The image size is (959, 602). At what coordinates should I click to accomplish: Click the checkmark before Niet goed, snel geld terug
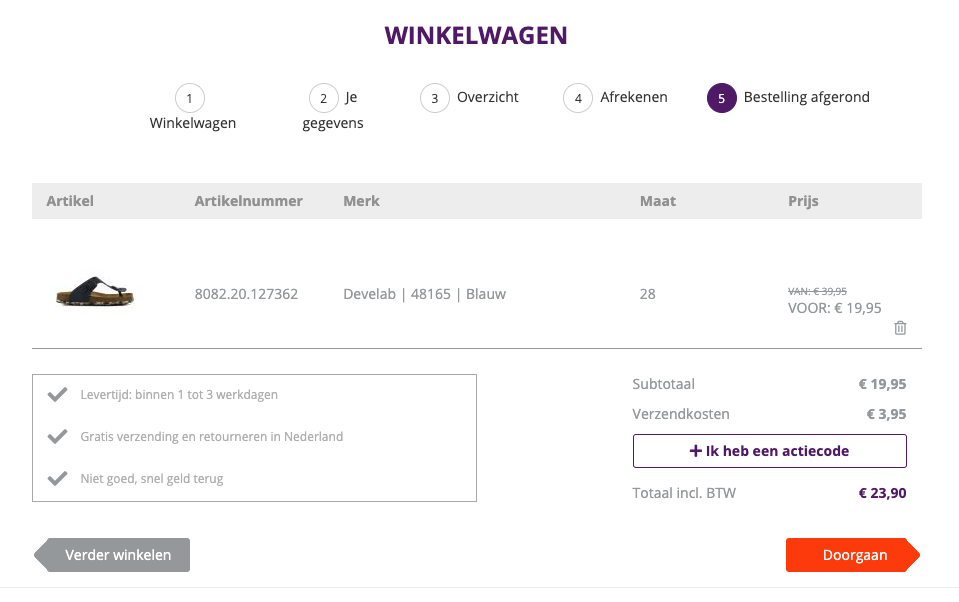pos(57,479)
